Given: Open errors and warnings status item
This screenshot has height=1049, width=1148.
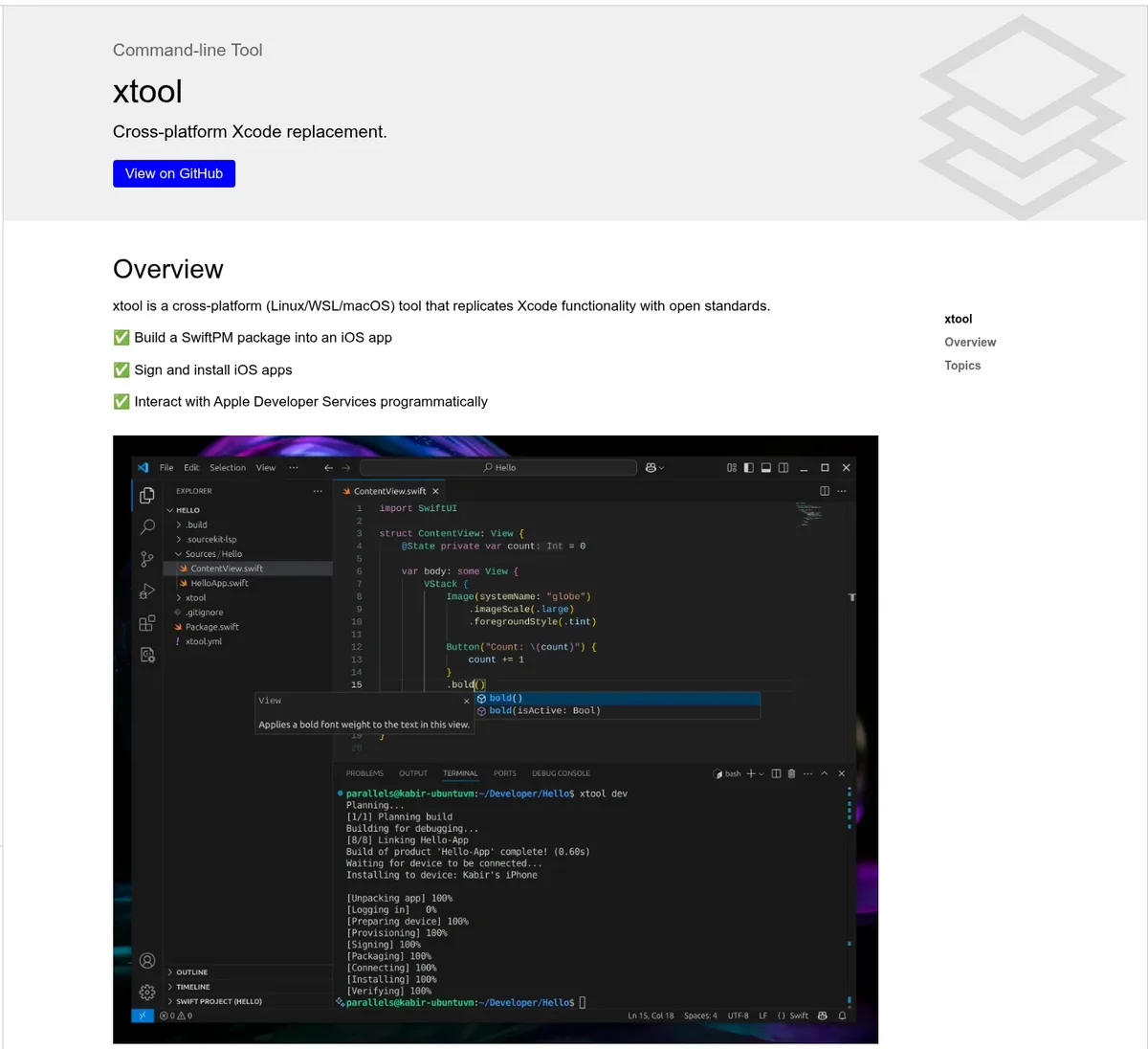Looking at the screenshot, I should [176, 1016].
